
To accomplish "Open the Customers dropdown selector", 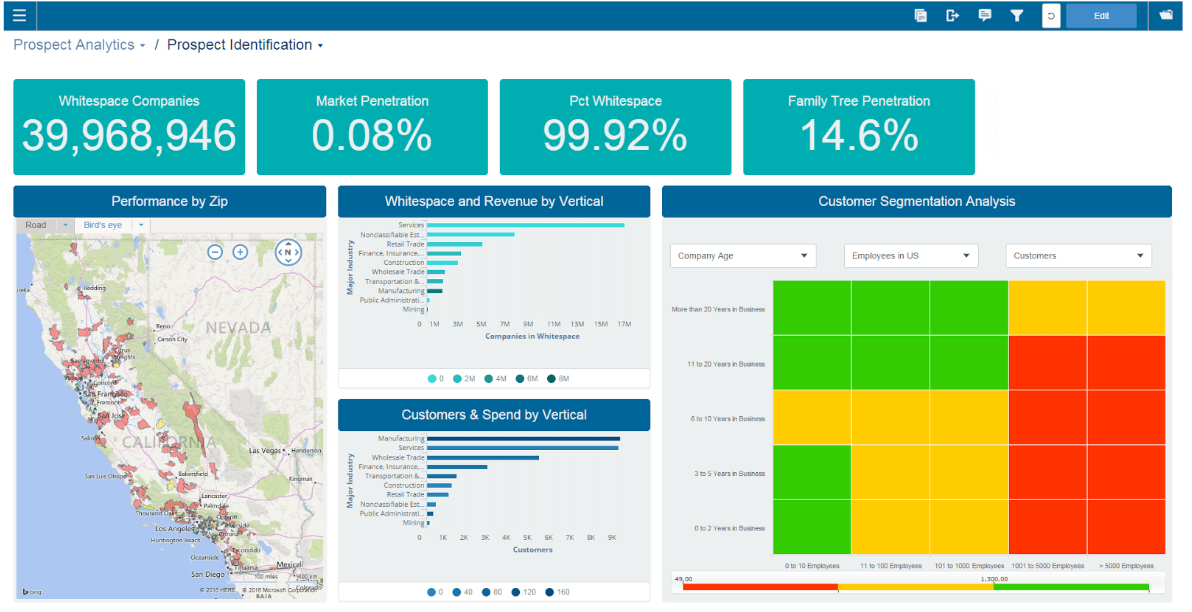I will [x=1079, y=256].
